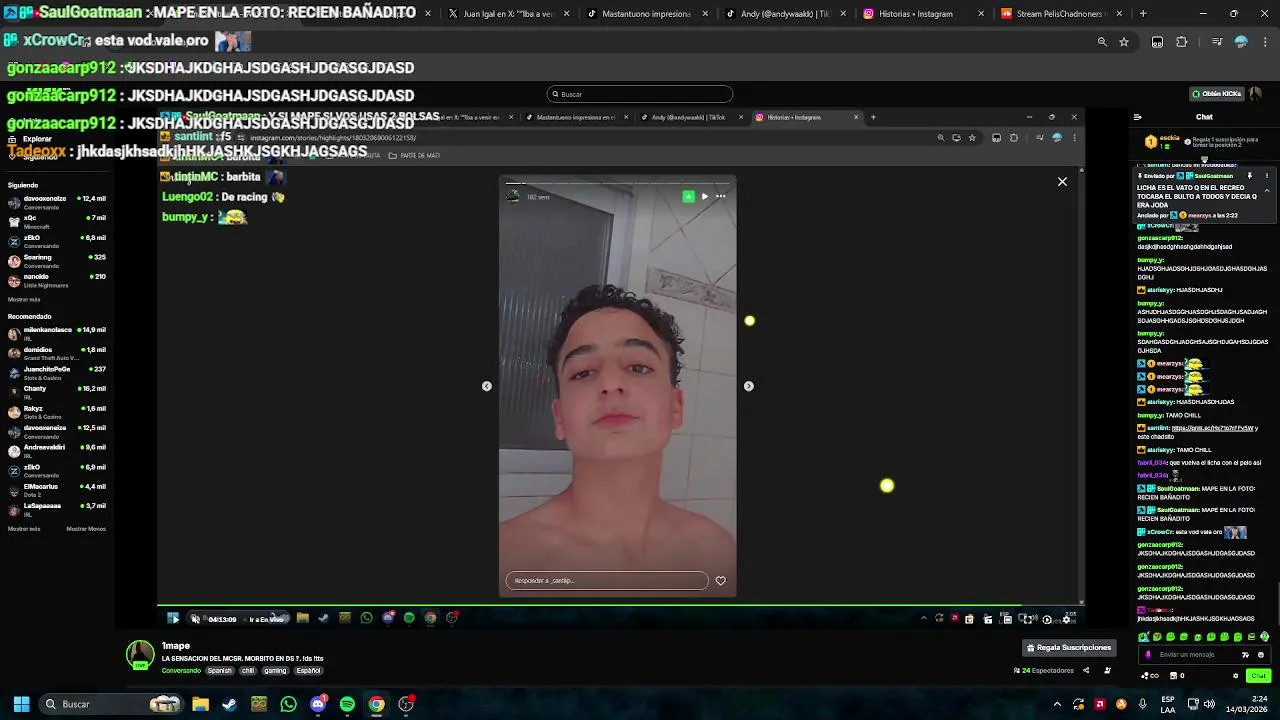Open Chrome extensions puzzle icon
Image resolution: width=1280 pixels, height=720 pixels.
pyautogui.click(x=1182, y=42)
